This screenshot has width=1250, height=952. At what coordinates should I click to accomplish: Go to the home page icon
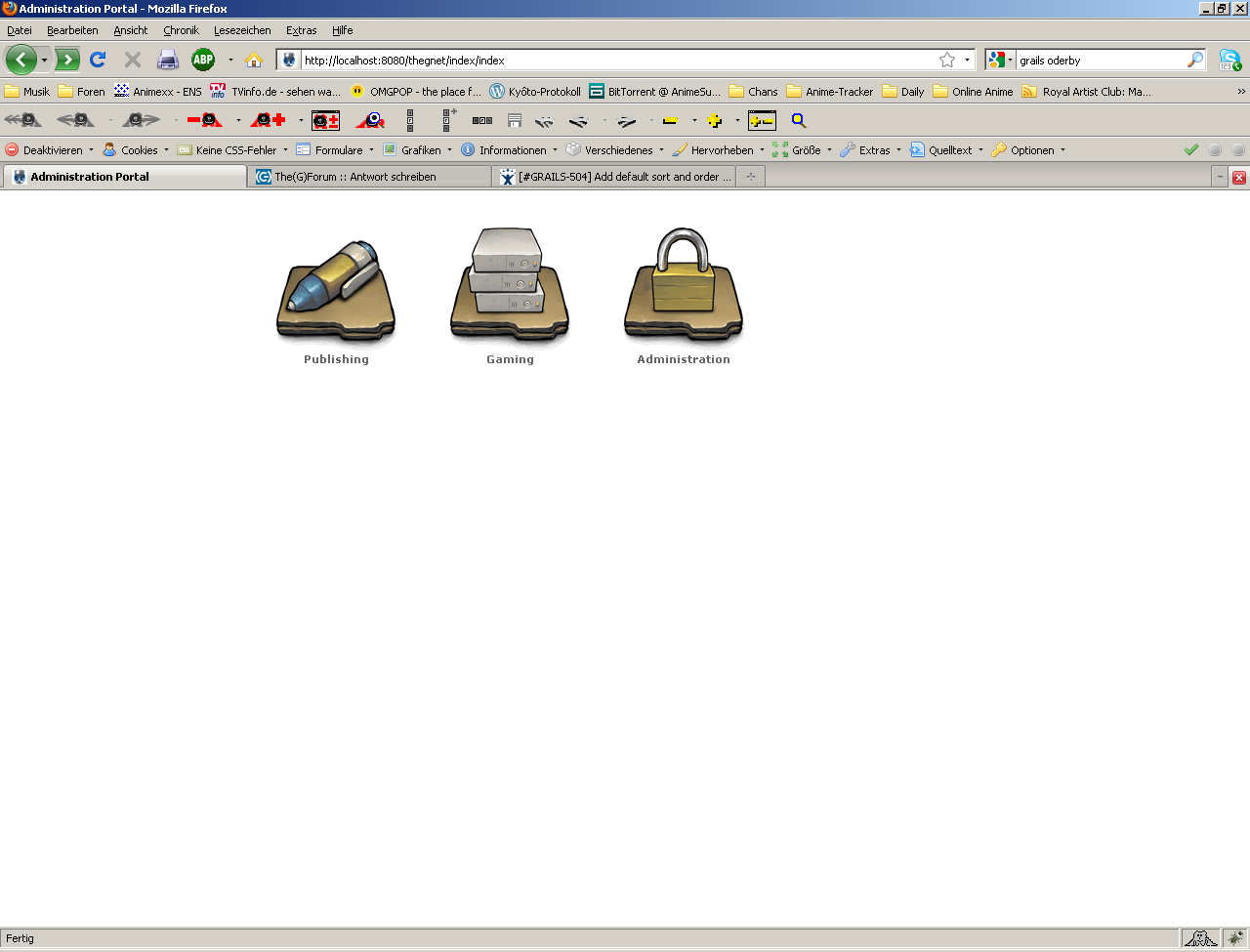click(x=254, y=61)
